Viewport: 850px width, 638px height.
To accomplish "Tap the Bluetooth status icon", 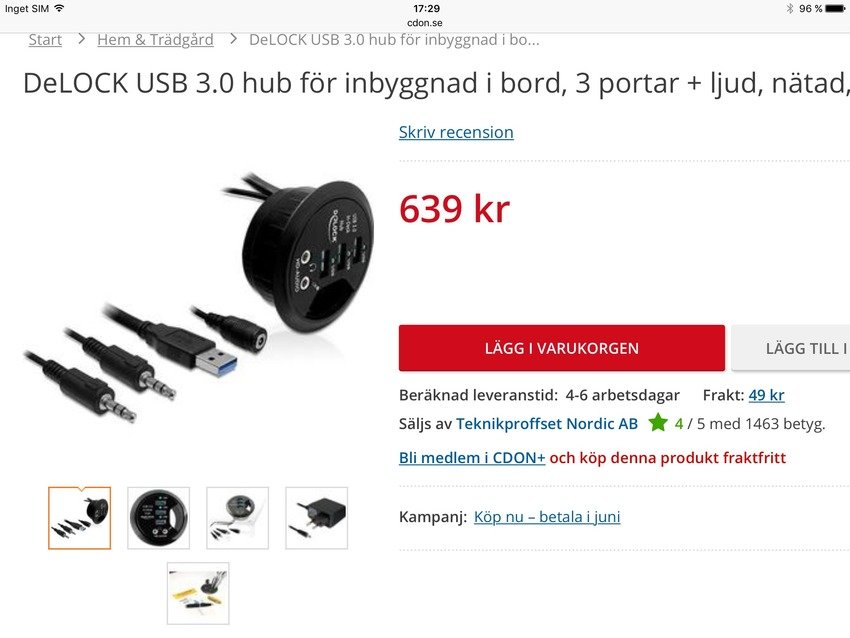I will click(790, 8).
